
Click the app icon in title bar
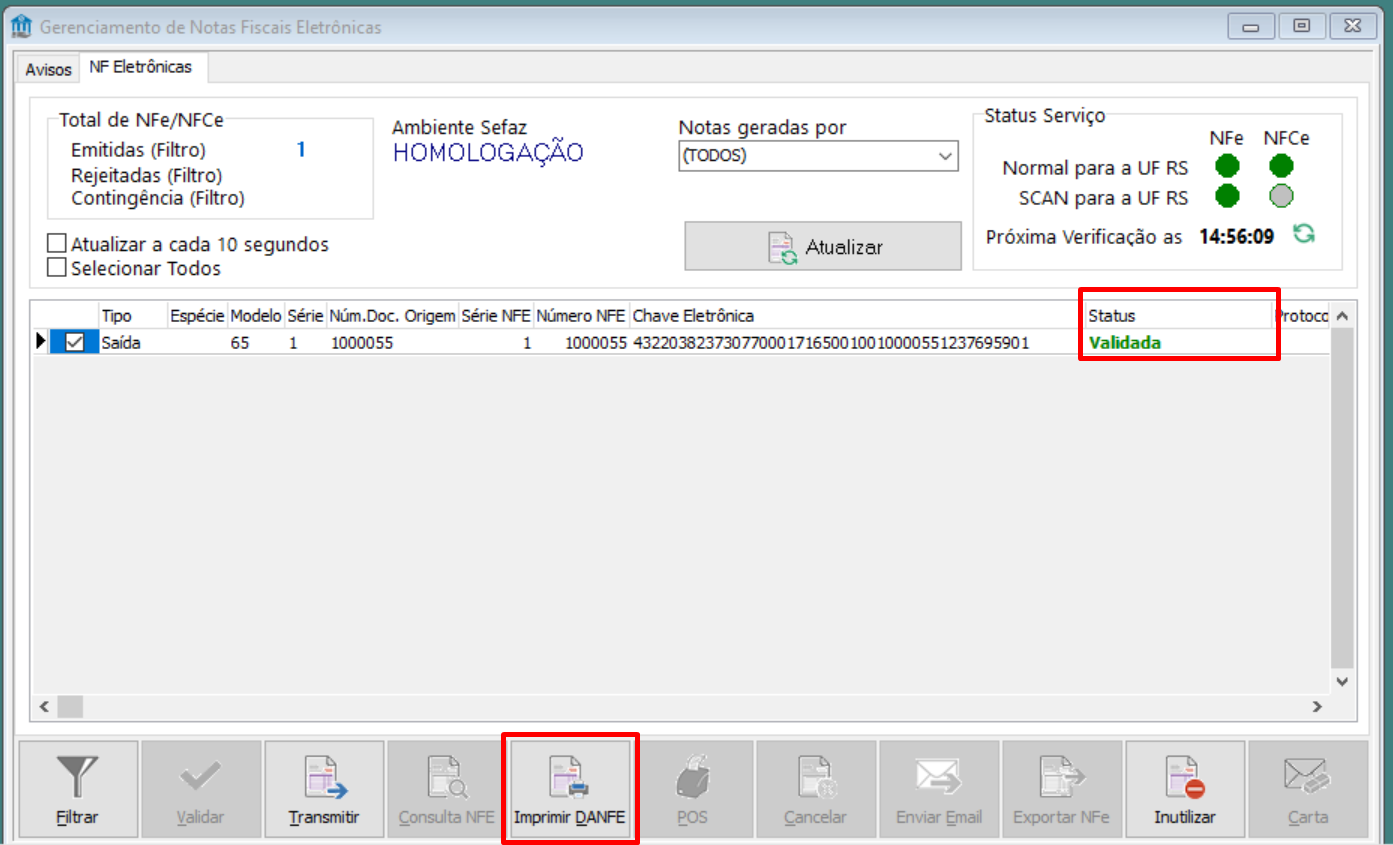20,27
